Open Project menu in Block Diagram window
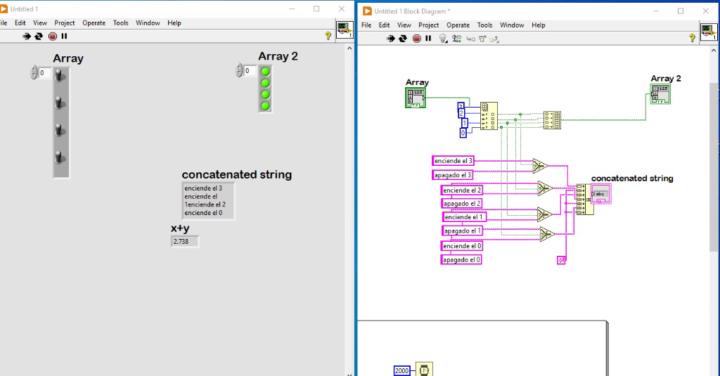Viewport: 720px width, 376px height. pyautogui.click(x=428, y=25)
